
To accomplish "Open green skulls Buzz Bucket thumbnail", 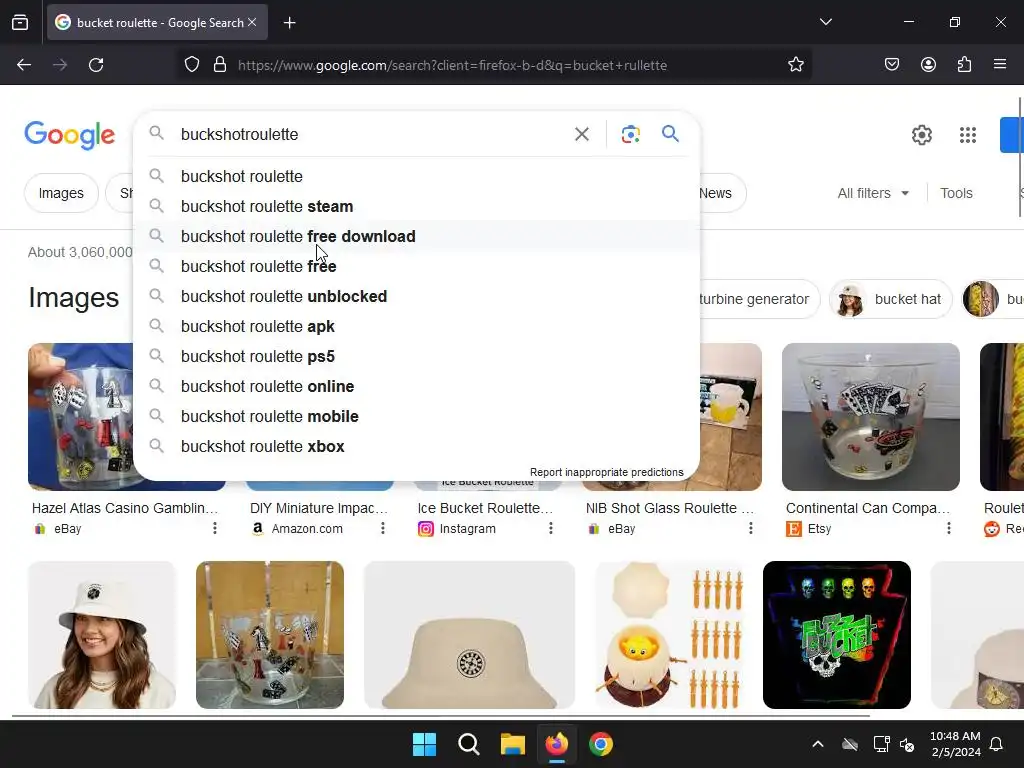I will (x=837, y=635).
